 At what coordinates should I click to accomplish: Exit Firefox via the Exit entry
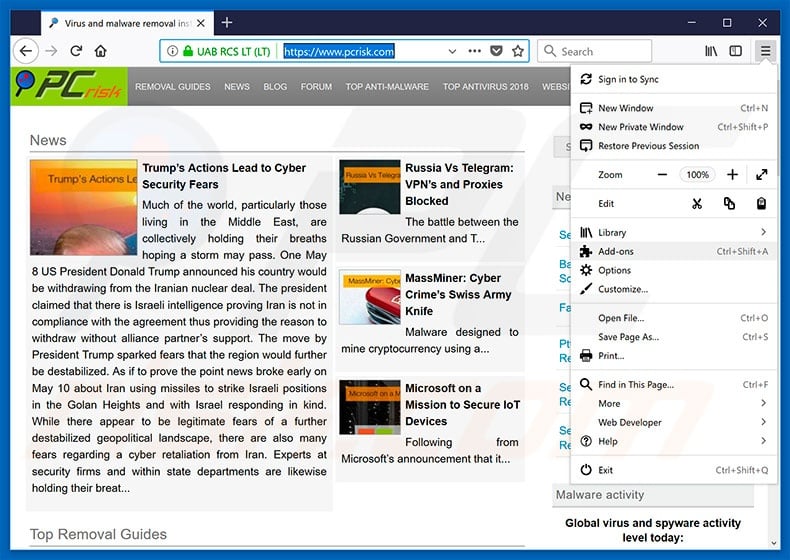click(x=674, y=470)
